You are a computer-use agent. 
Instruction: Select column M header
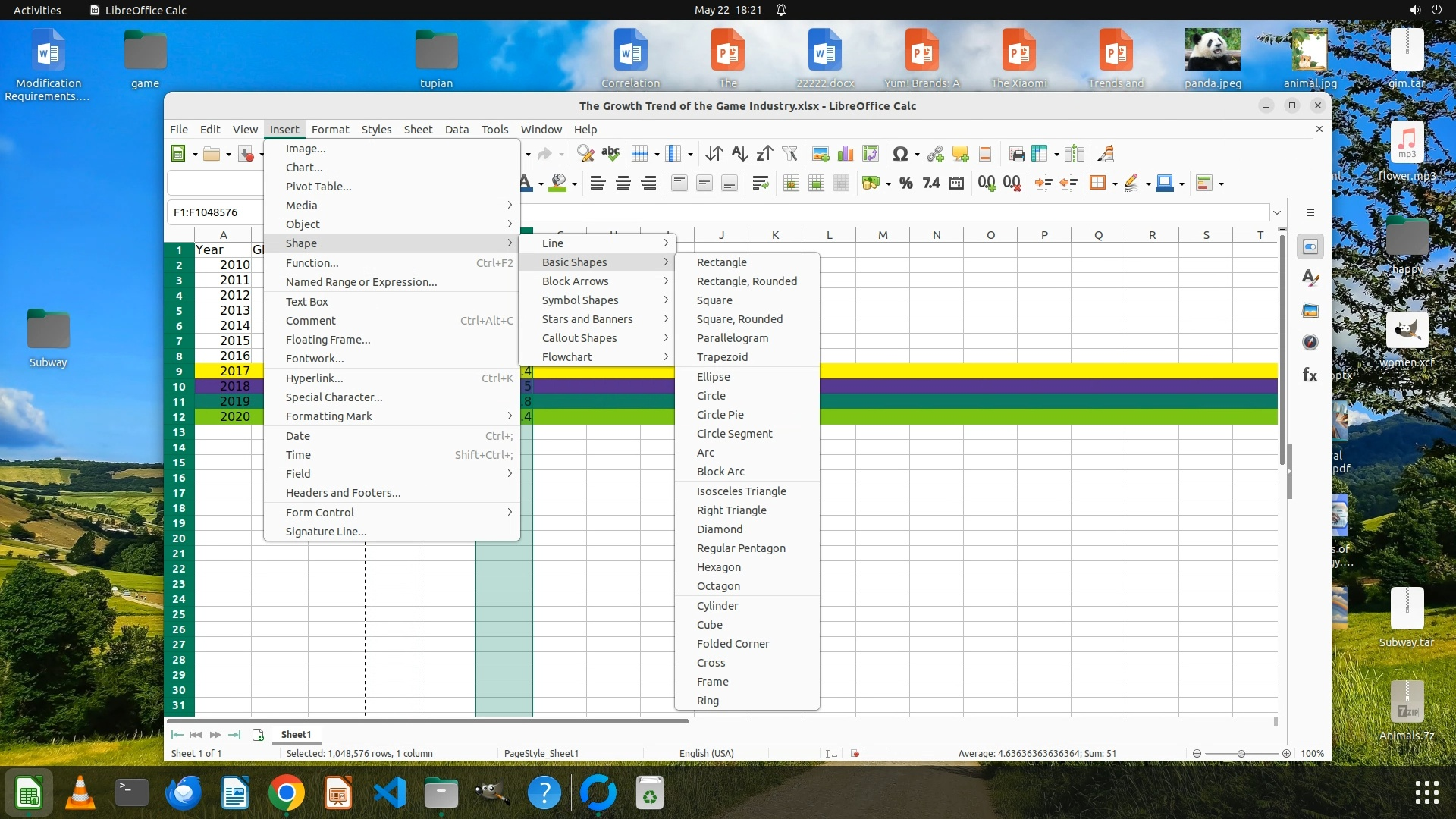pyautogui.click(x=883, y=235)
